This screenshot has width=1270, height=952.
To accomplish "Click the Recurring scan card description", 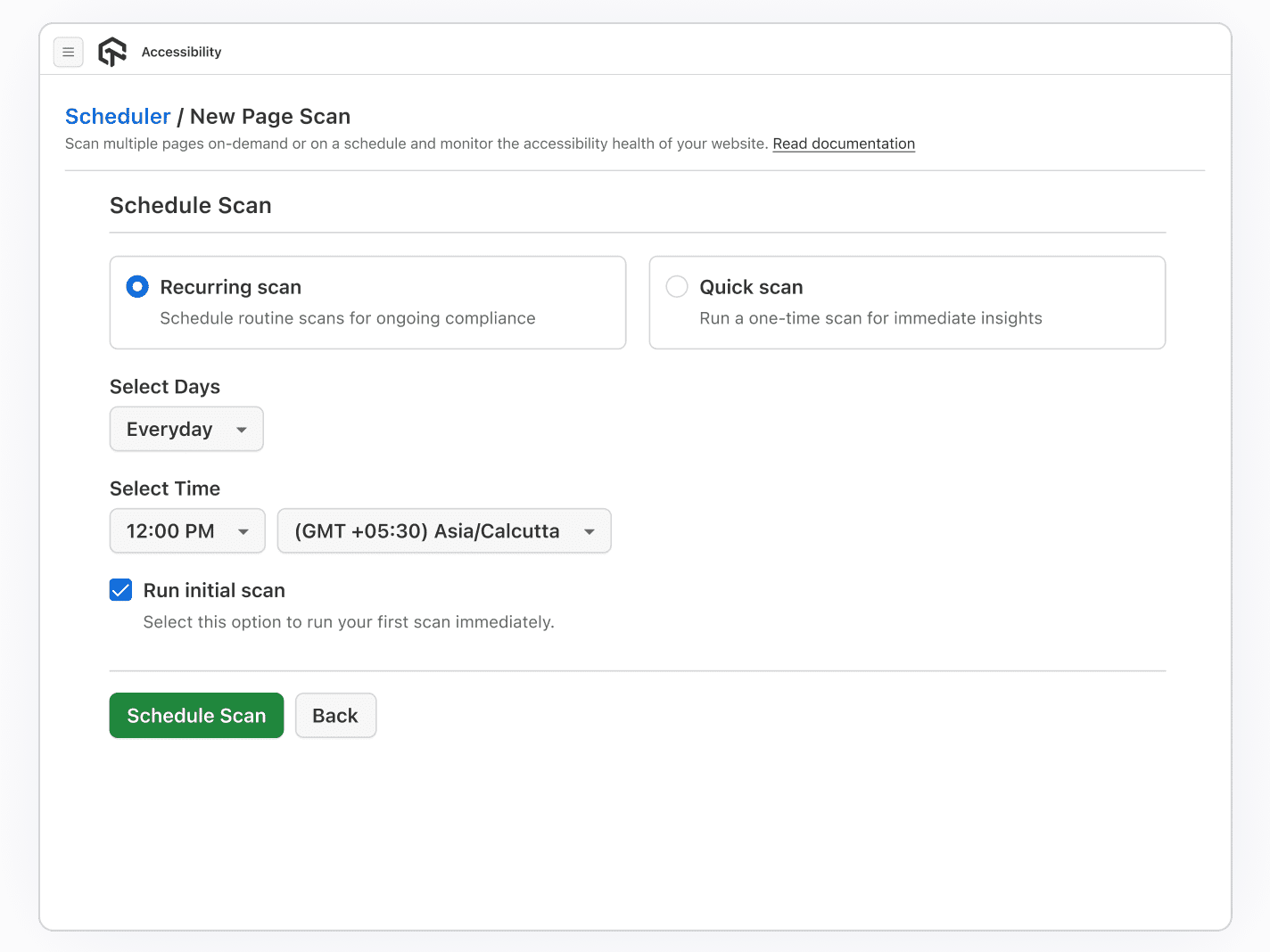I will (x=347, y=318).
